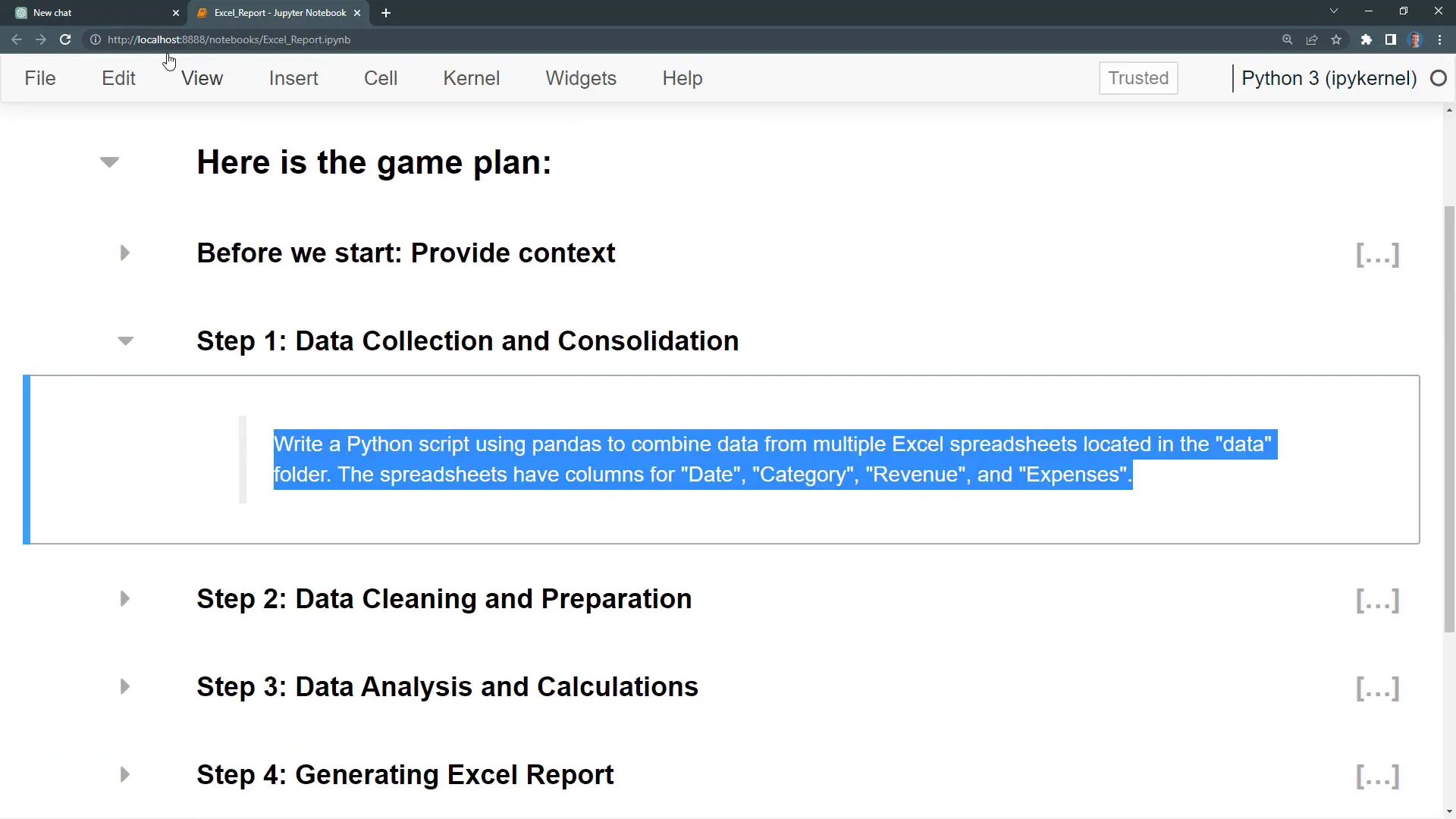This screenshot has width=1456, height=819.
Task: Open the kernel status indicator circle
Action: click(x=1439, y=78)
